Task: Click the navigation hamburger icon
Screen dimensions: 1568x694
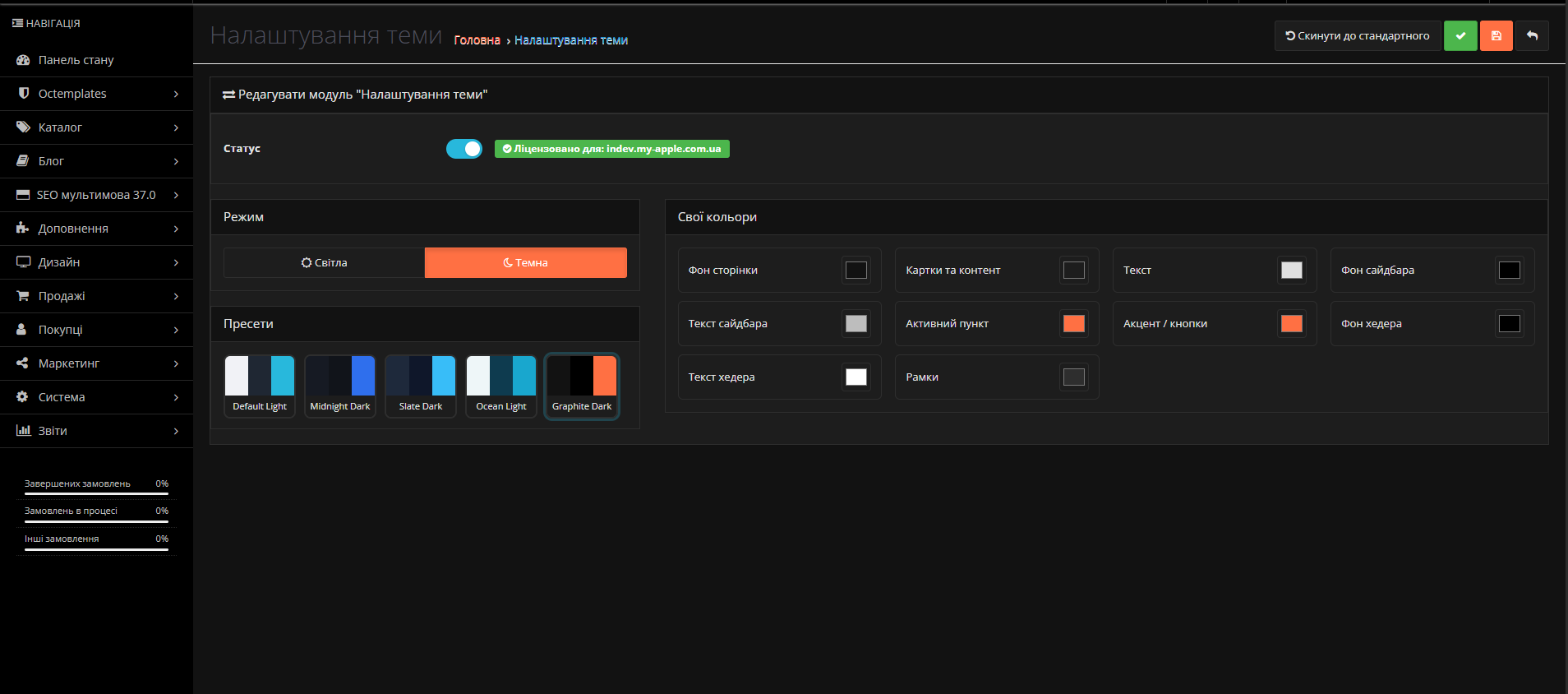Action: (x=17, y=23)
